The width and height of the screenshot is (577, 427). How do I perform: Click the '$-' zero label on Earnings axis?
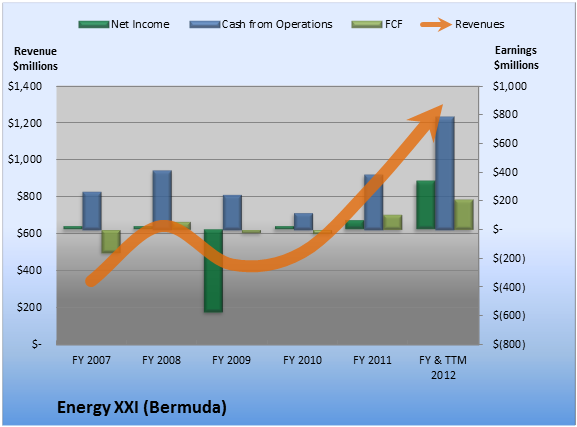tap(498, 229)
